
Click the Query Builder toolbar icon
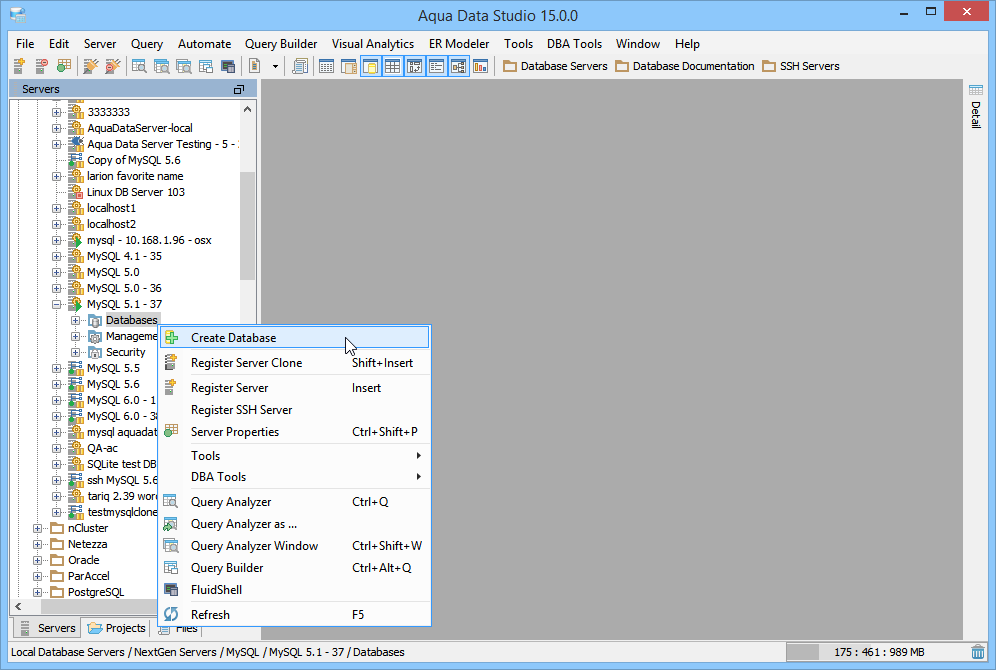(x=206, y=65)
